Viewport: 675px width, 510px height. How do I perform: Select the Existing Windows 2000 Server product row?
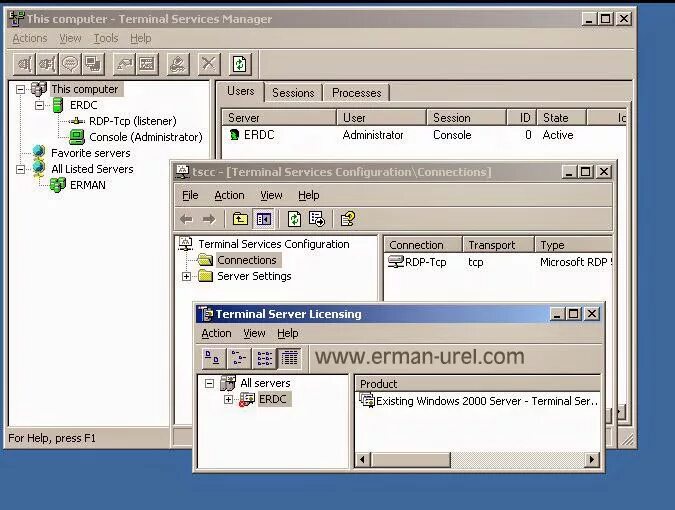click(477, 401)
